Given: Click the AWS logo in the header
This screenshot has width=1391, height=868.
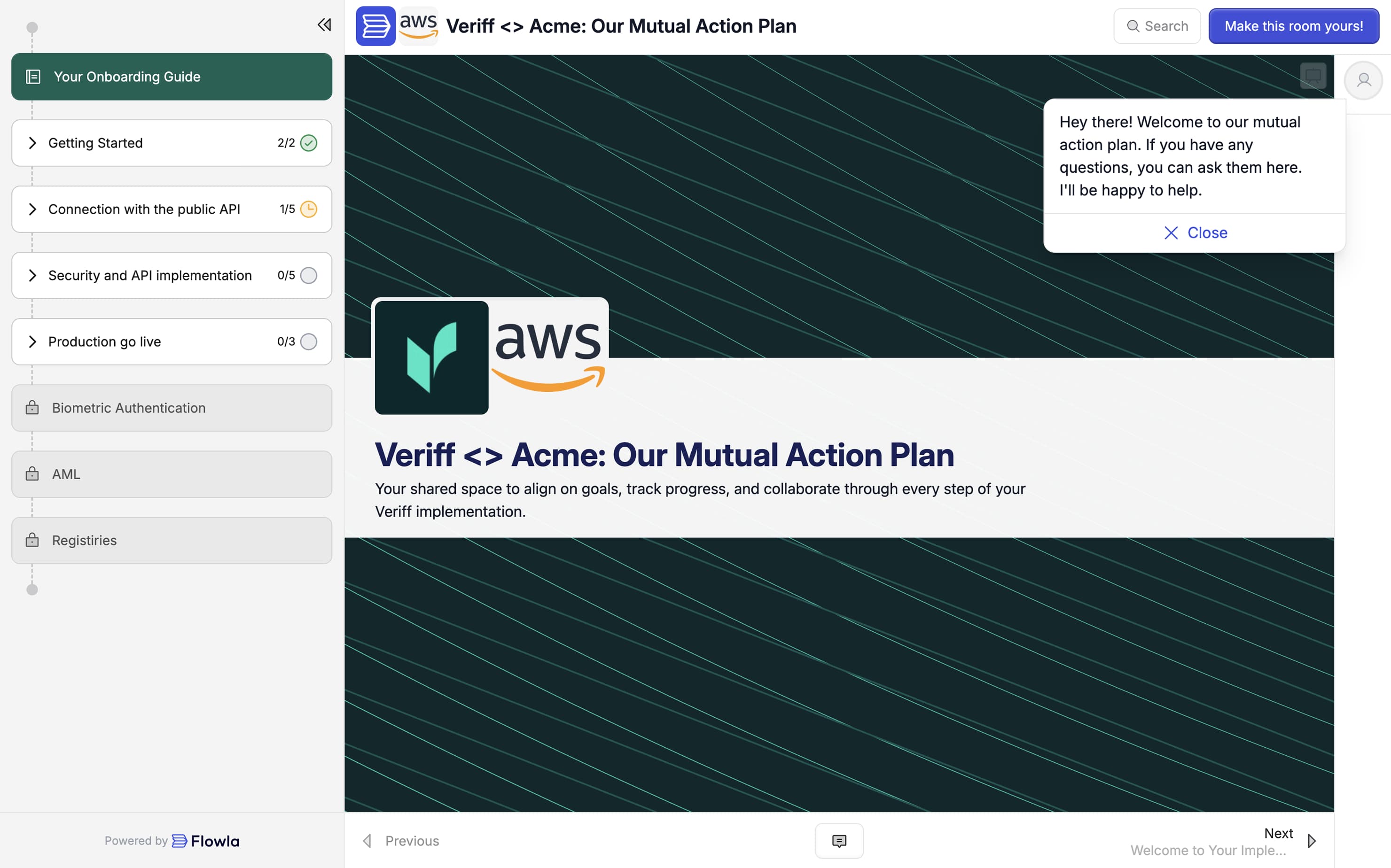Looking at the screenshot, I should click(x=418, y=26).
